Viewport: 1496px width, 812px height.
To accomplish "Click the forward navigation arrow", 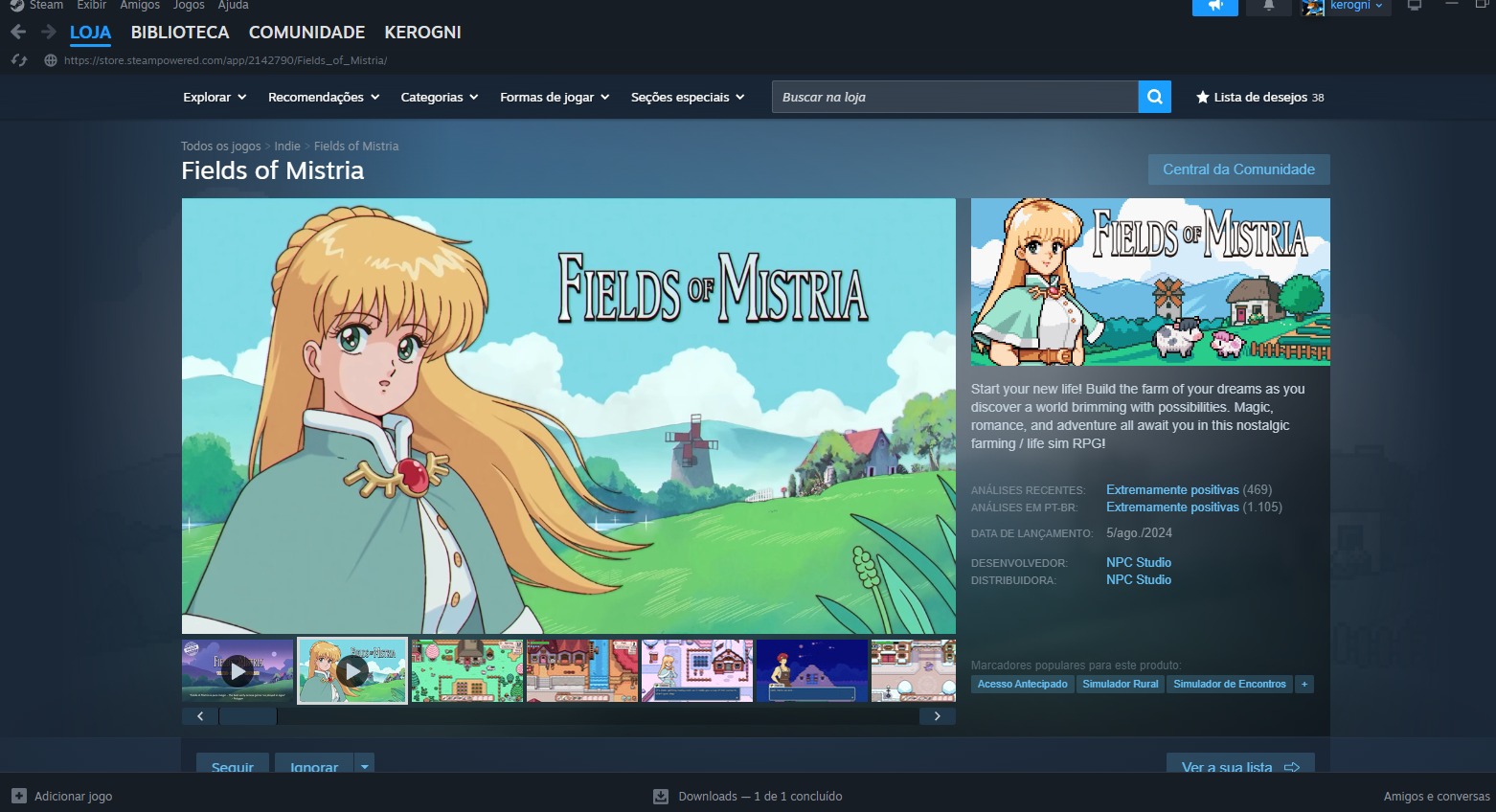I will coord(48,33).
